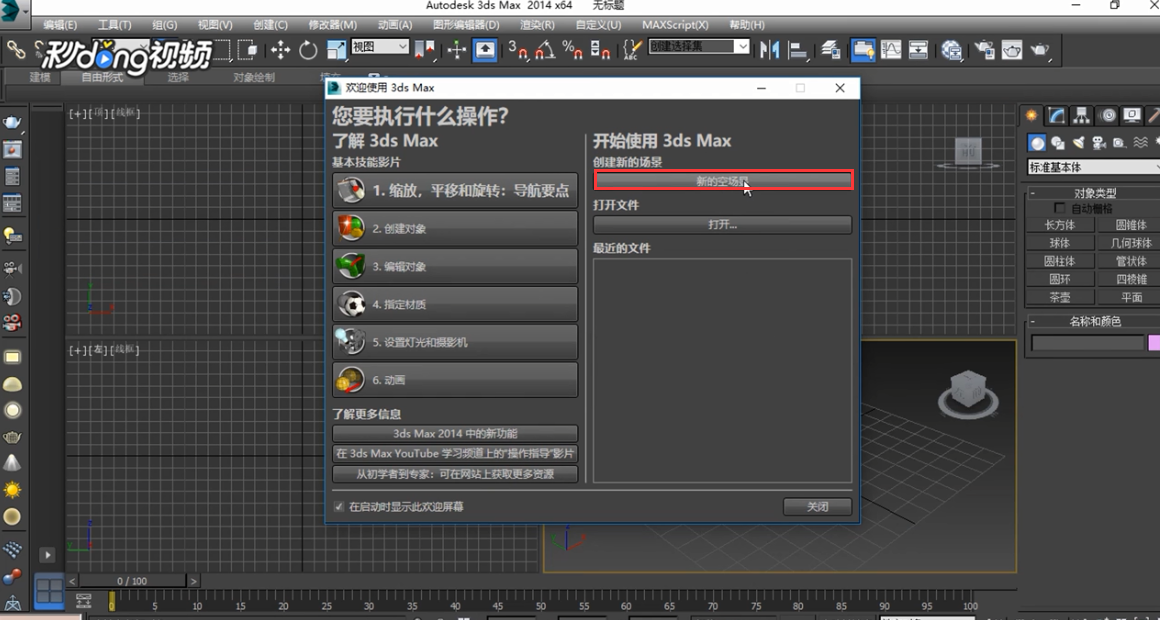Click the object name input field
This screenshot has height=620, width=1160.
click(1088, 343)
